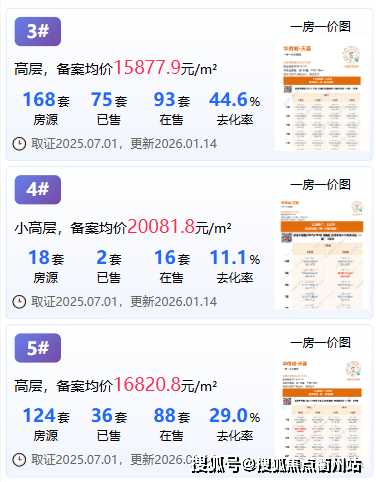Click clock icon in the 4# card
The image size is (376, 482).
click(19, 302)
